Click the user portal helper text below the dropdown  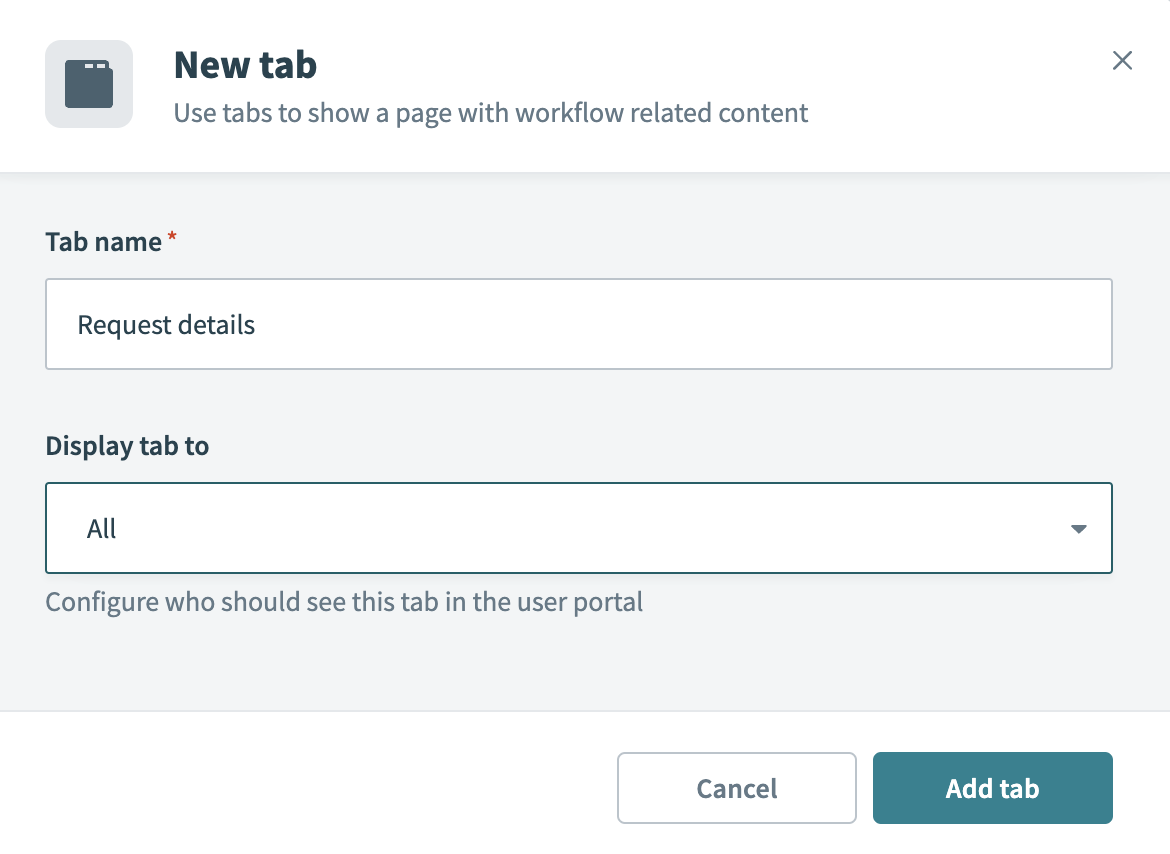343,602
